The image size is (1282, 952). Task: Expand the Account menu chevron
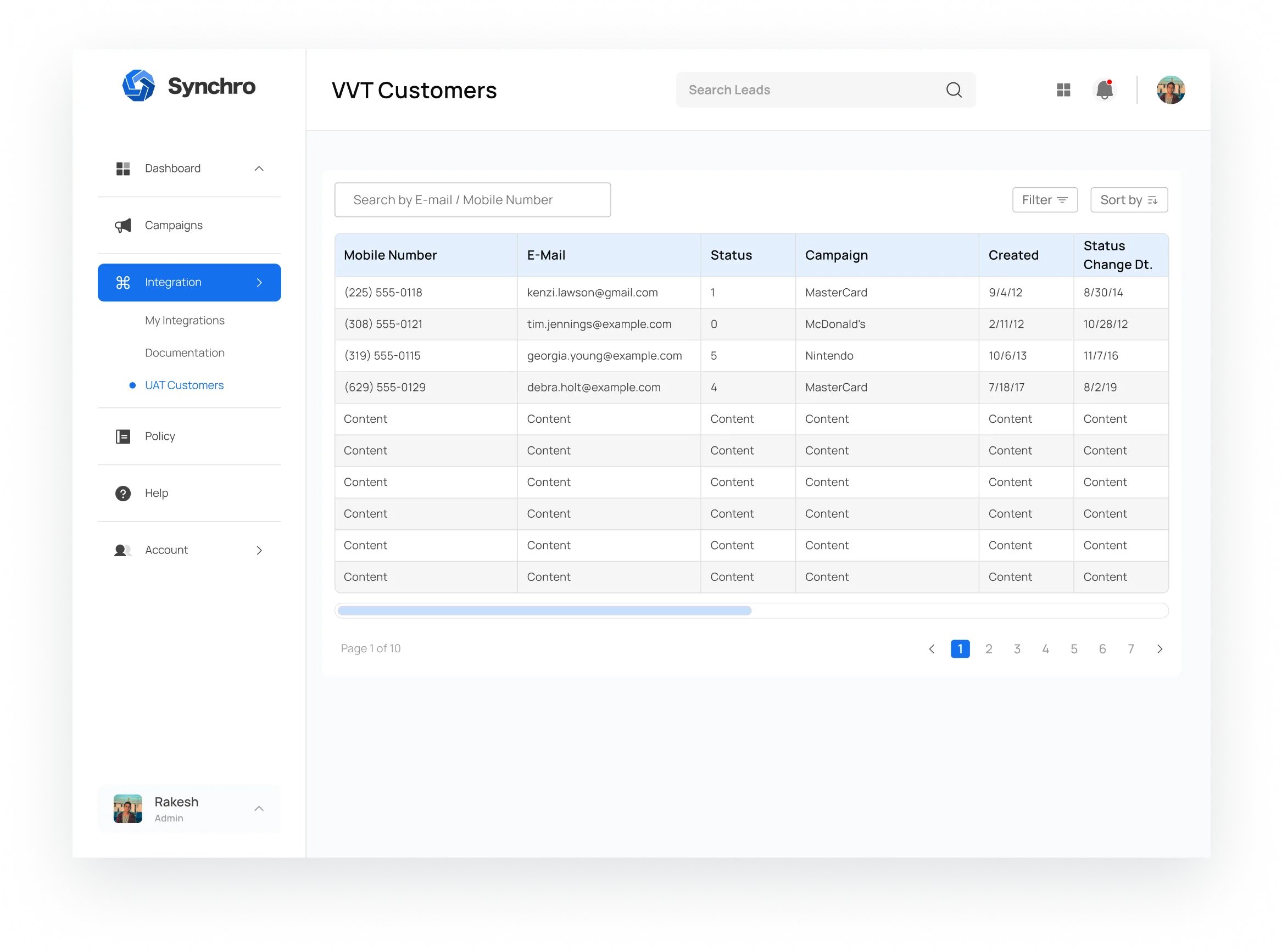click(x=259, y=550)
